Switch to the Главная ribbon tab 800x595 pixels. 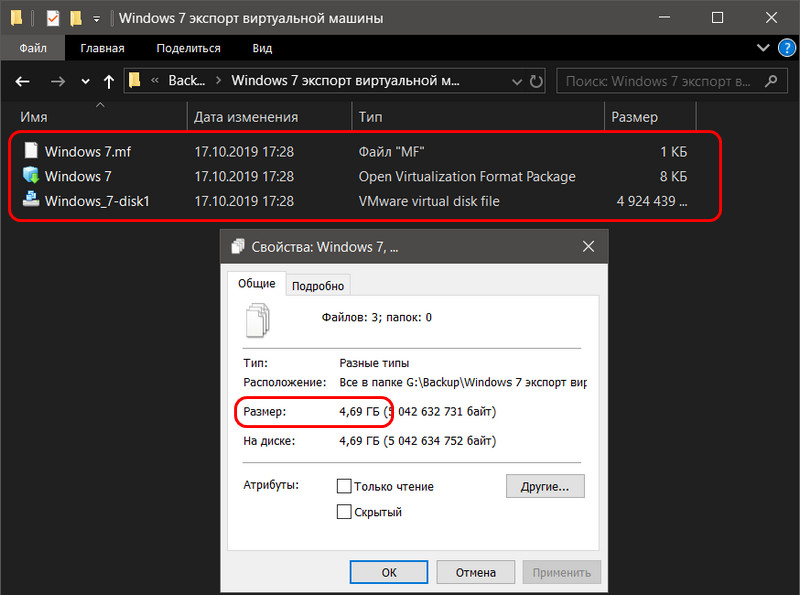pyautogui.click(x=102, y=48)
